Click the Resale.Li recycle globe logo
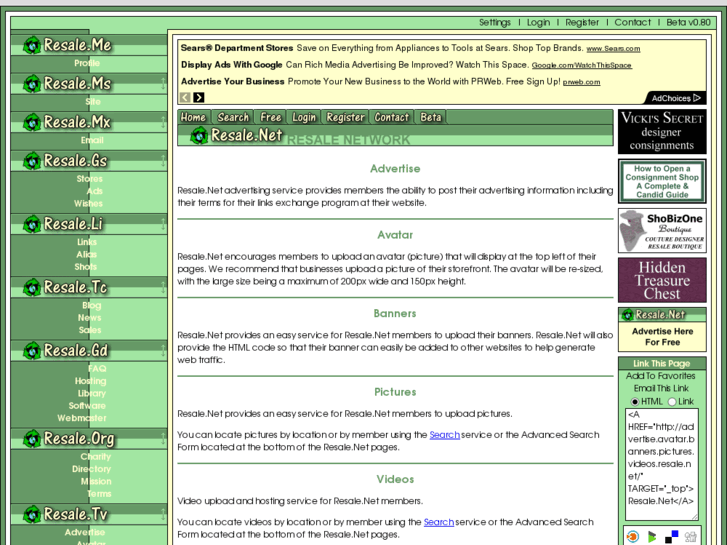727x545 pixels. click(x=32, y=224)
